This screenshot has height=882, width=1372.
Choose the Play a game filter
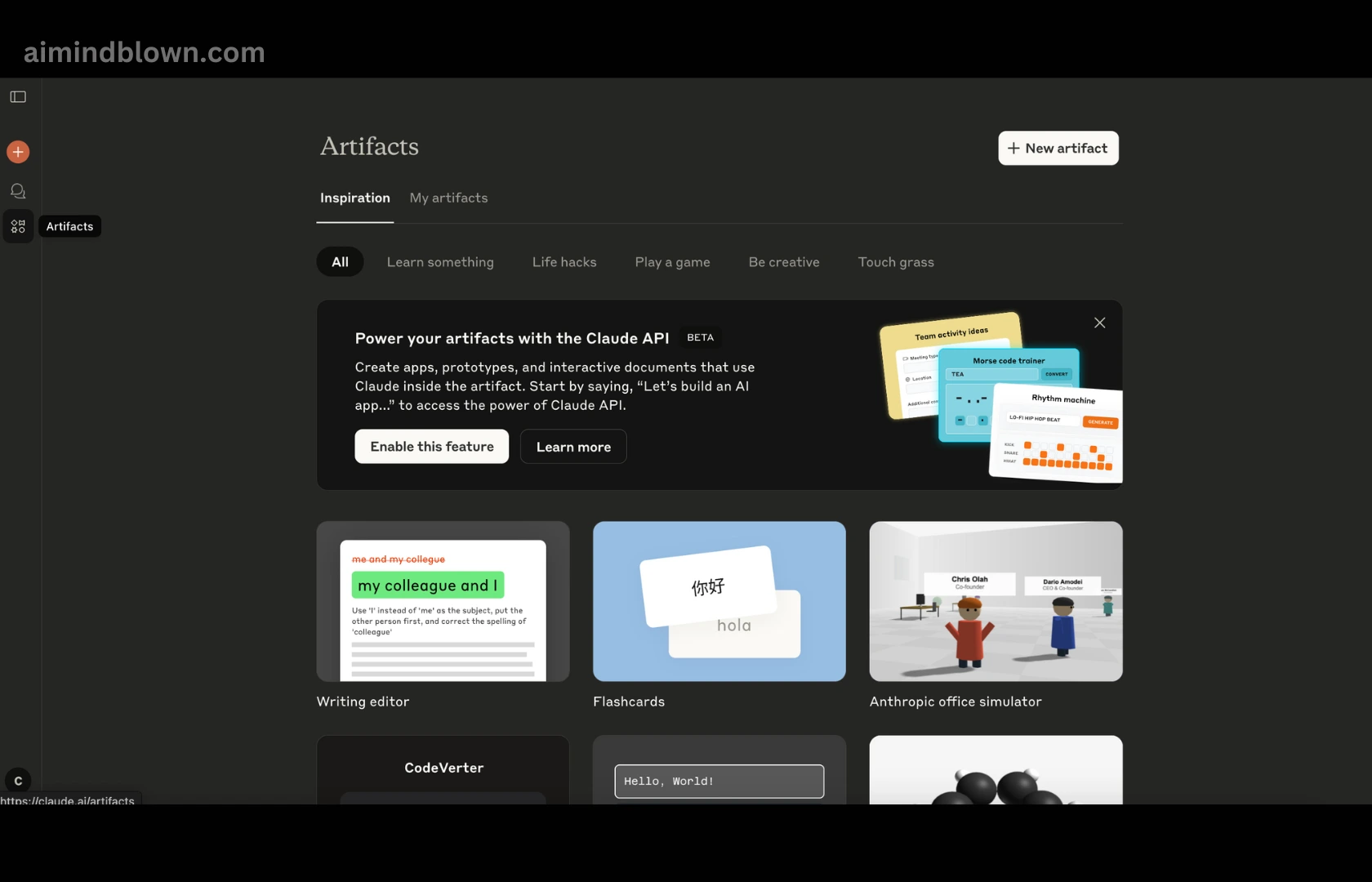(x=672, y=262)
